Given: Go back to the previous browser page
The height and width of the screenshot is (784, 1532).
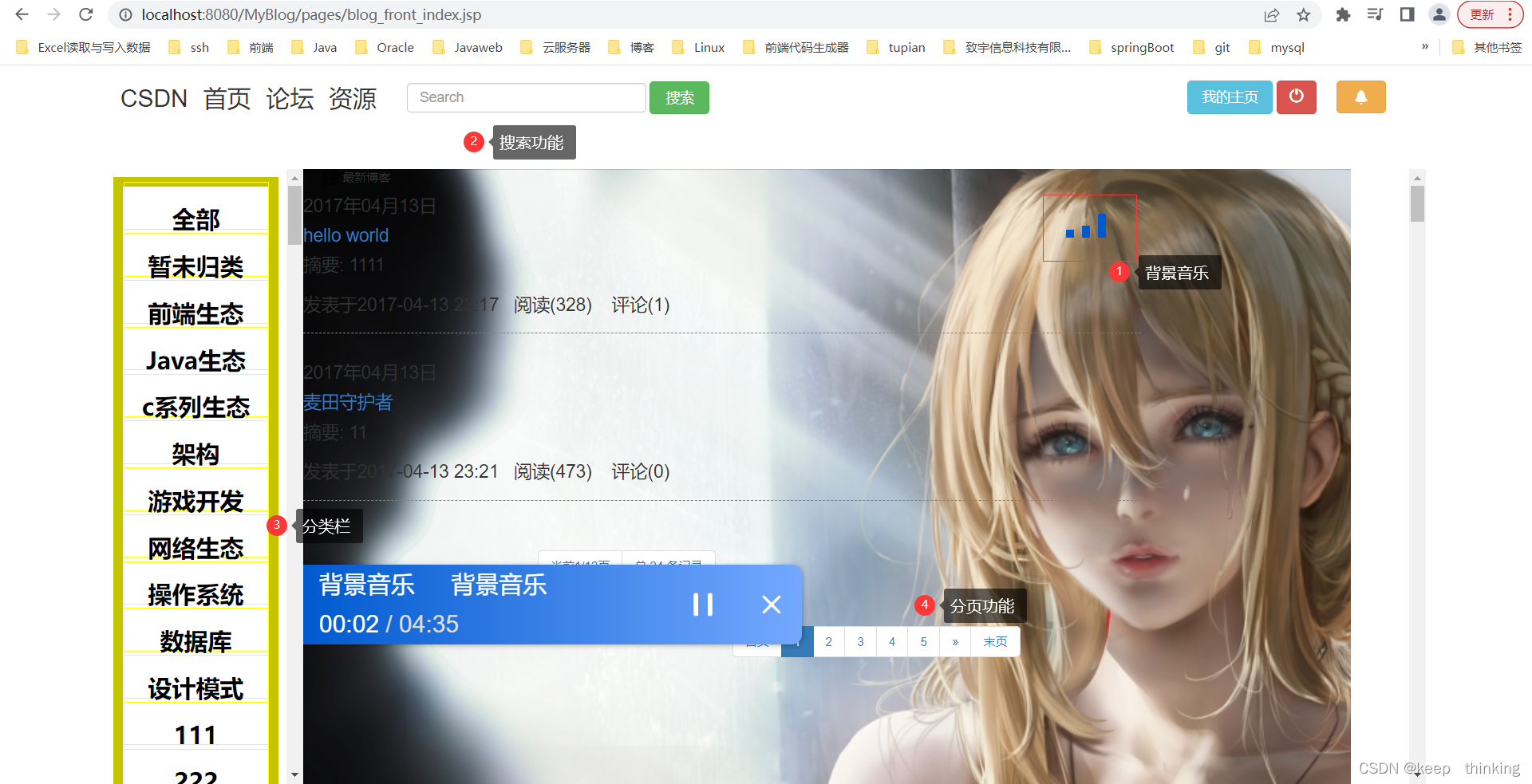Looking at the screenshot, I should click(22, 14).
